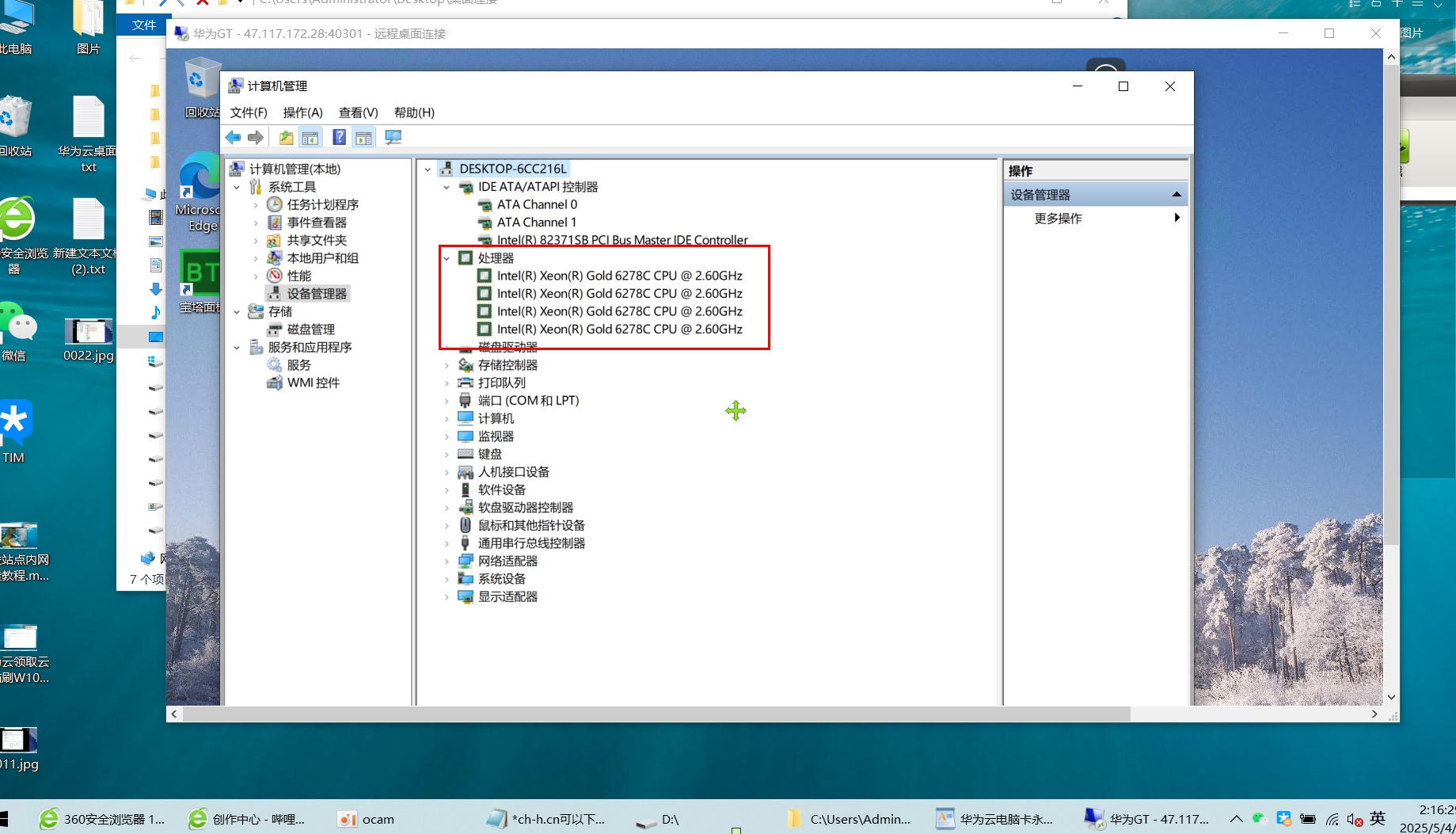Click 鼠标和其他指针设备 mouse icon
The image size is (1456, 834).
(466, 525)
